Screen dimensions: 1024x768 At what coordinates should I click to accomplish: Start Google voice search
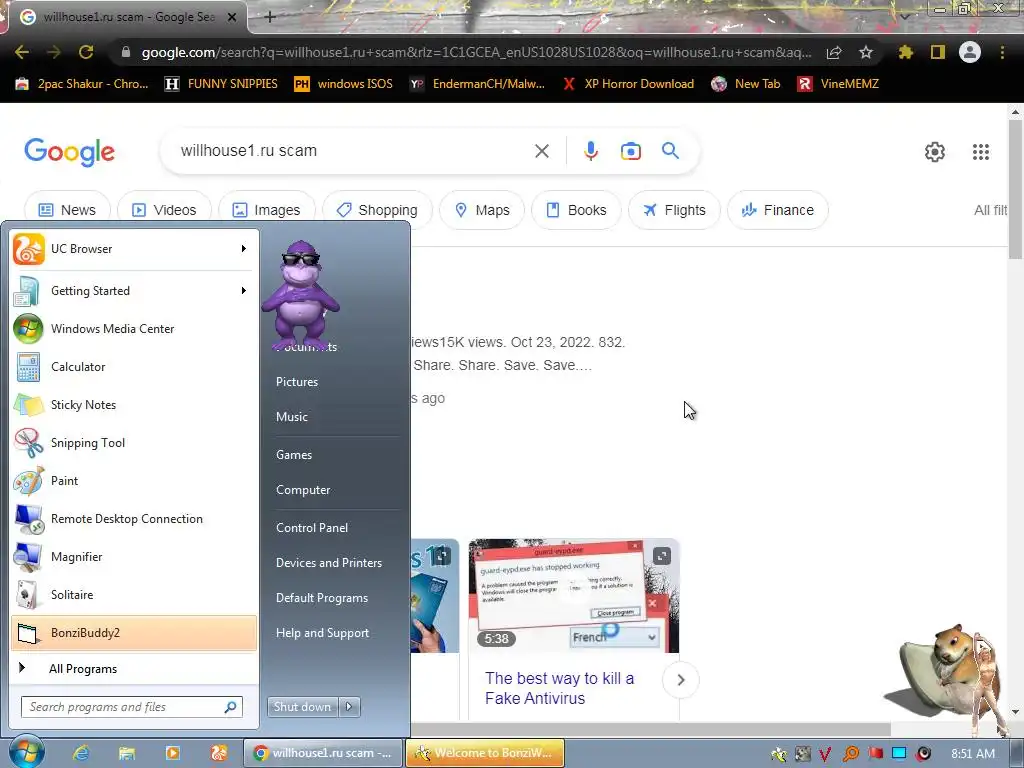(590, 152)
